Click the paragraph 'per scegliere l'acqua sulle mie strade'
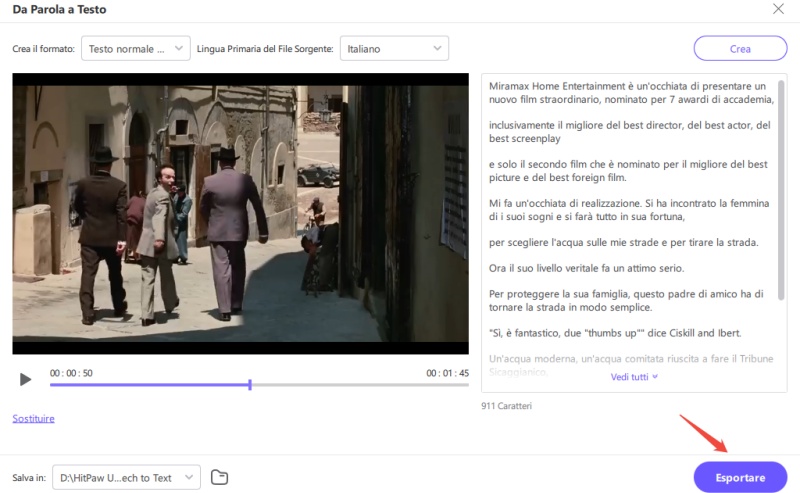 click(623, 242)
